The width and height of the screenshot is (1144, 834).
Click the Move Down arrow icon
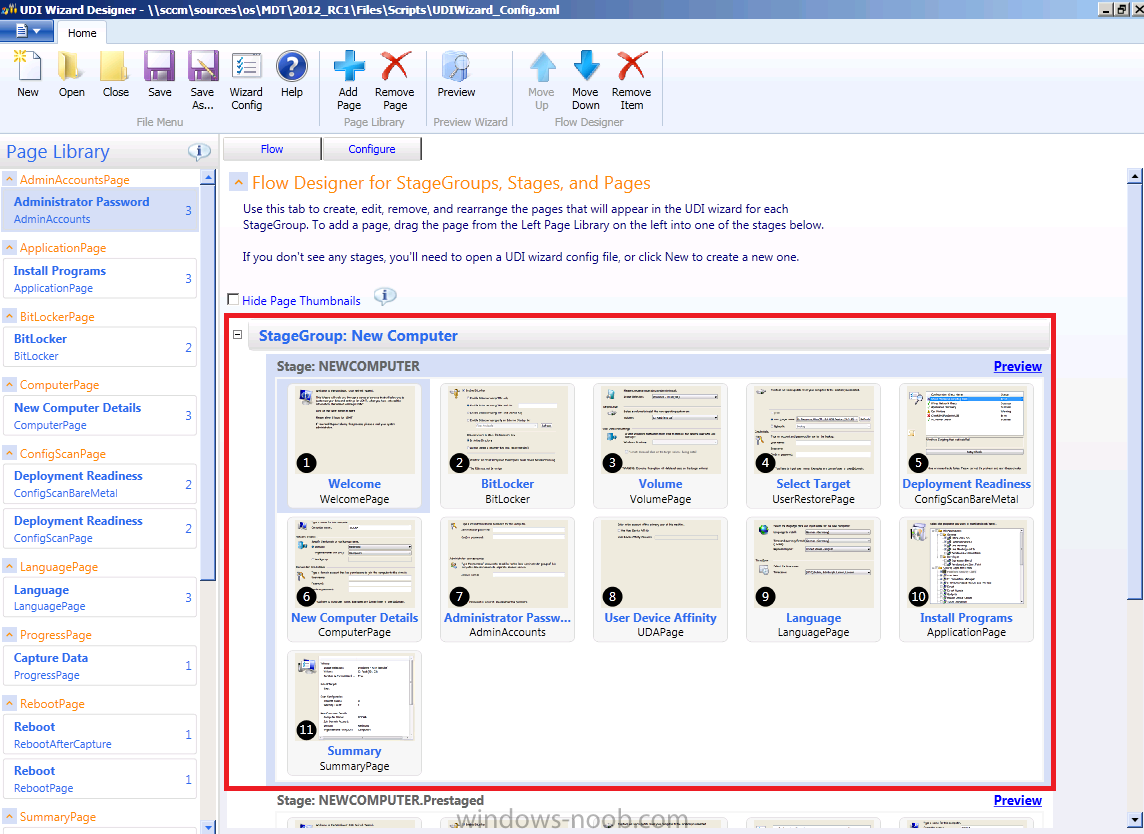(586, 66)
